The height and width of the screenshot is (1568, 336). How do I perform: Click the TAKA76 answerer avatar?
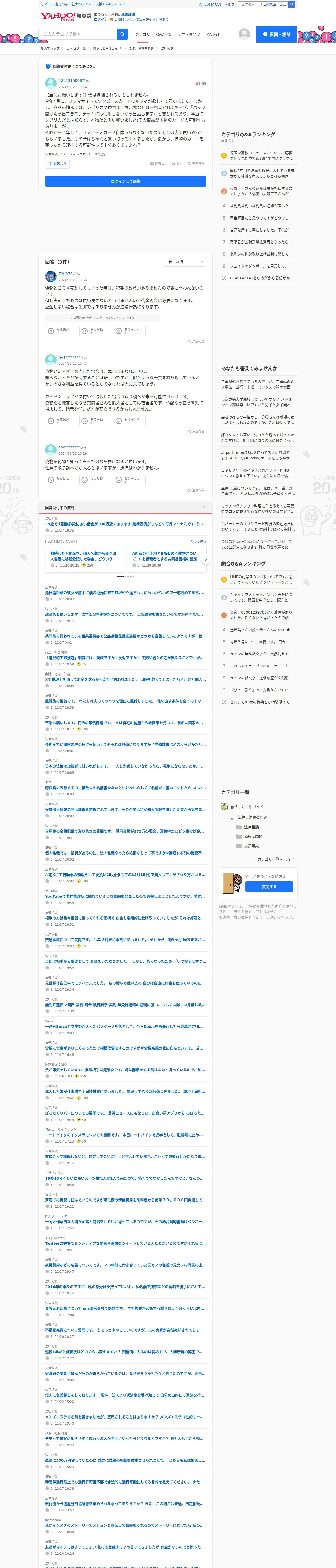click(51, 276)
